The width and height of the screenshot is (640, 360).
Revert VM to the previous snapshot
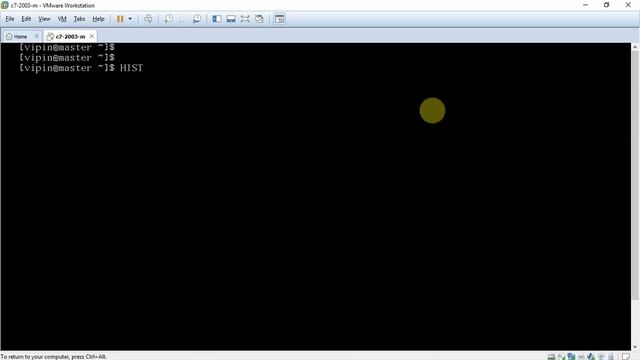[182, 19]
